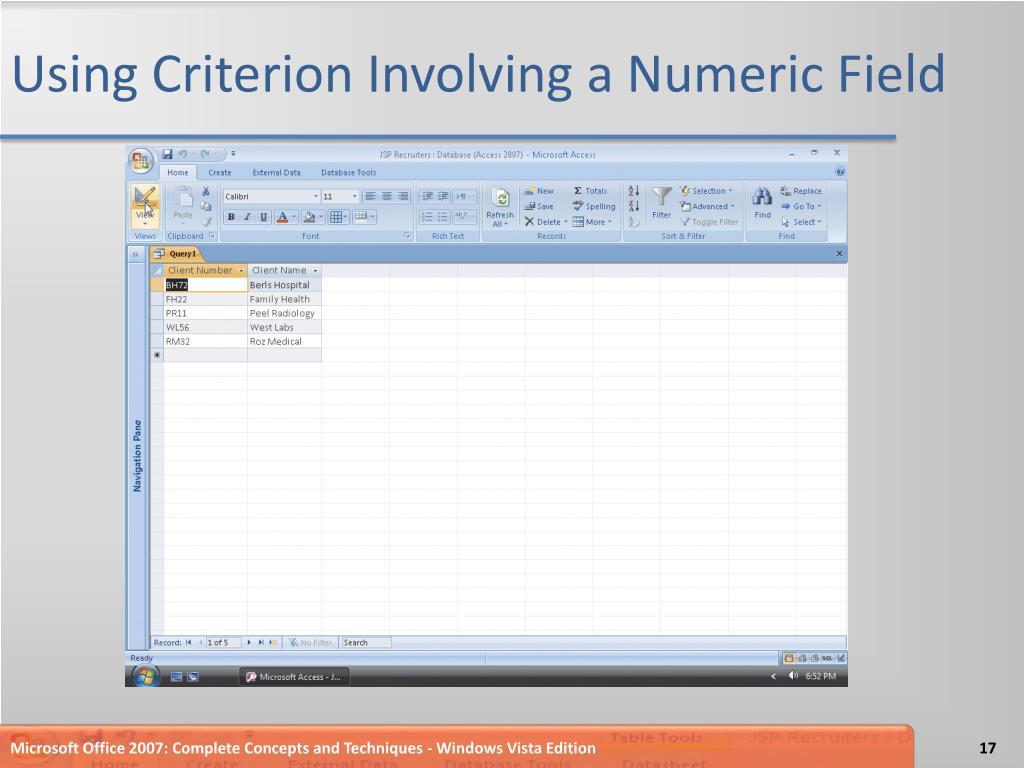
Task: Toggle Bold formatting
Action: click(231, 217)
